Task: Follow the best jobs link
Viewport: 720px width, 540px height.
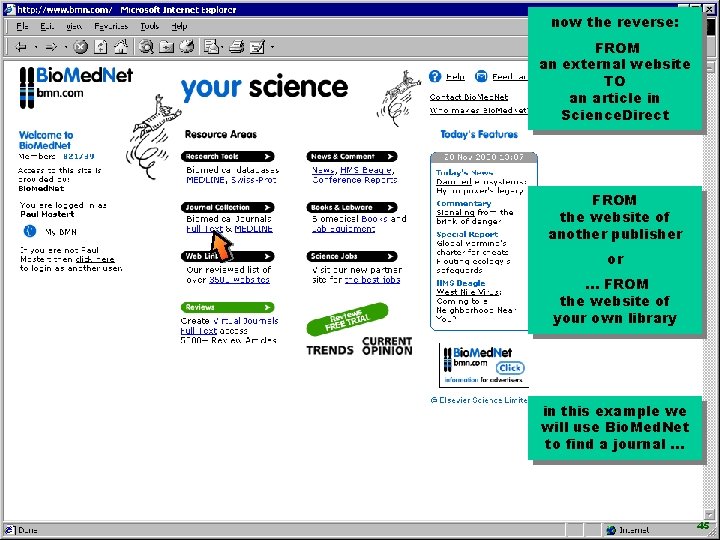Action: pos(372,280)
